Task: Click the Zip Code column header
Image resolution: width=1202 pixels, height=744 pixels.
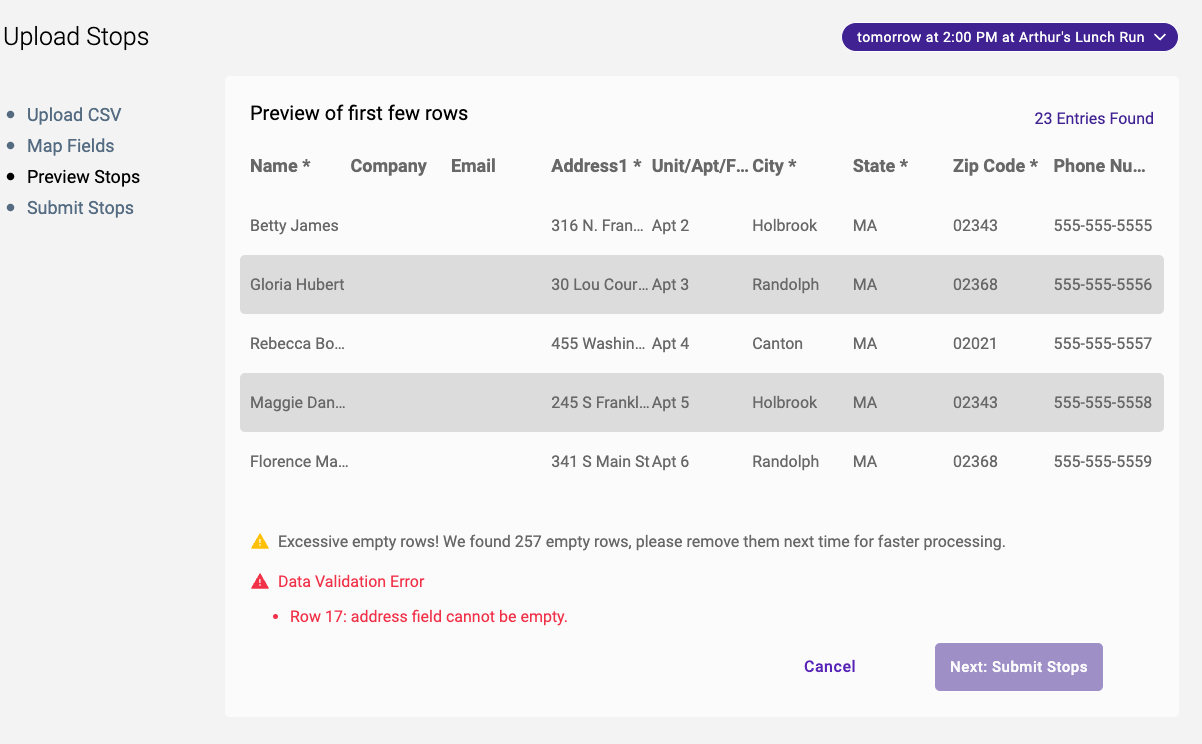Action: [995, 166]
